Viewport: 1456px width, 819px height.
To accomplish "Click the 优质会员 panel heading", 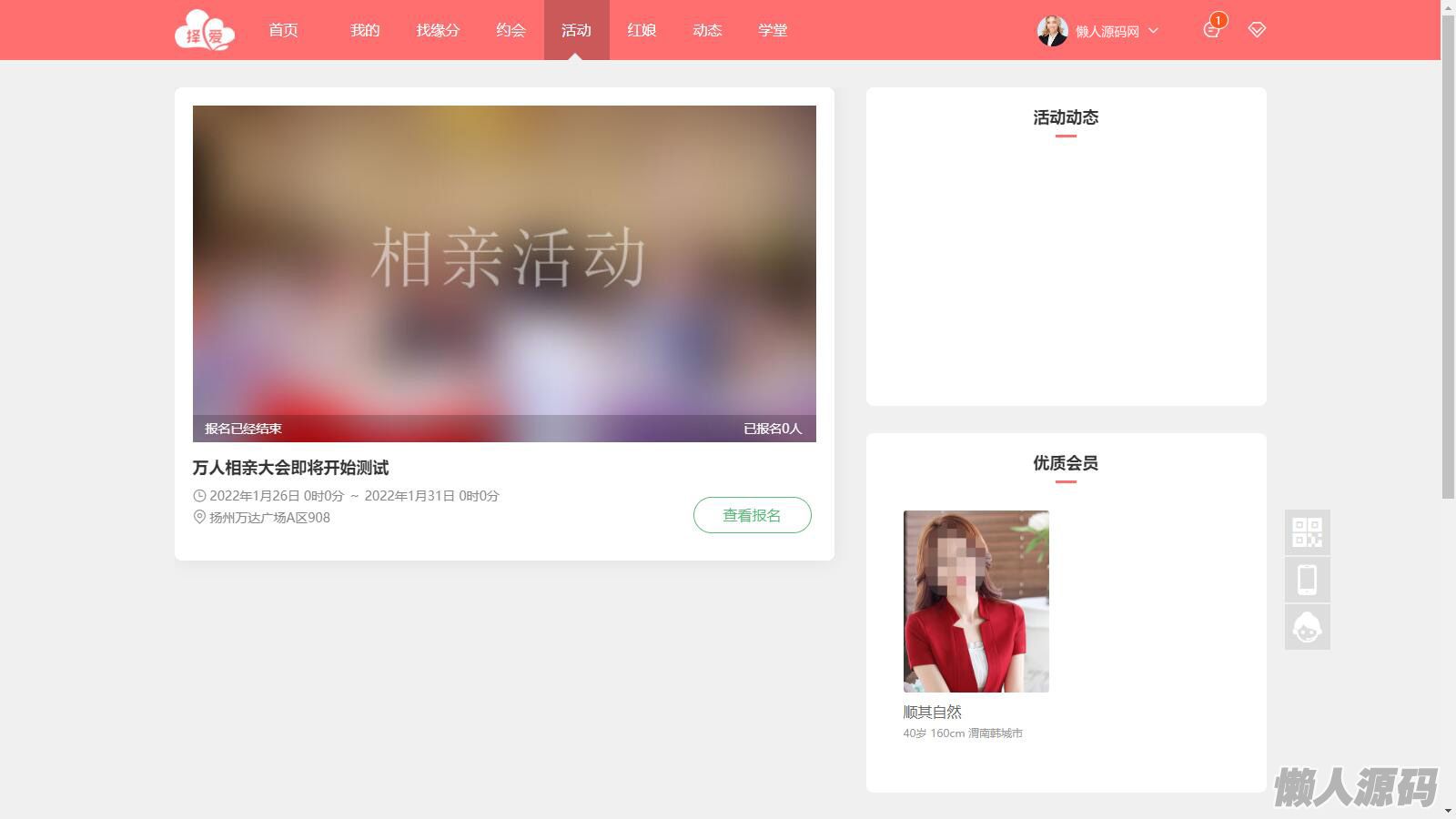I will 1066,463.
